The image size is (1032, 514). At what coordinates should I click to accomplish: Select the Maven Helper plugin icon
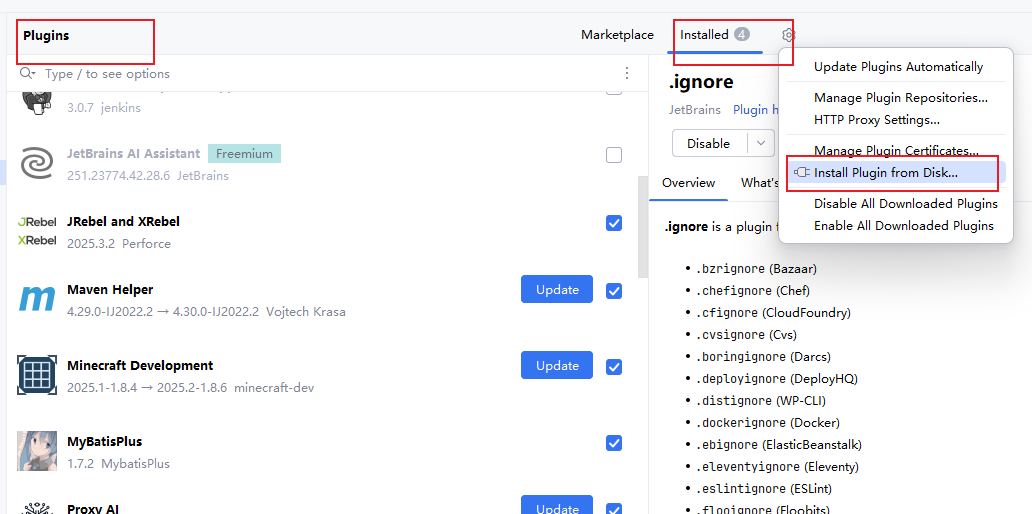37,299
